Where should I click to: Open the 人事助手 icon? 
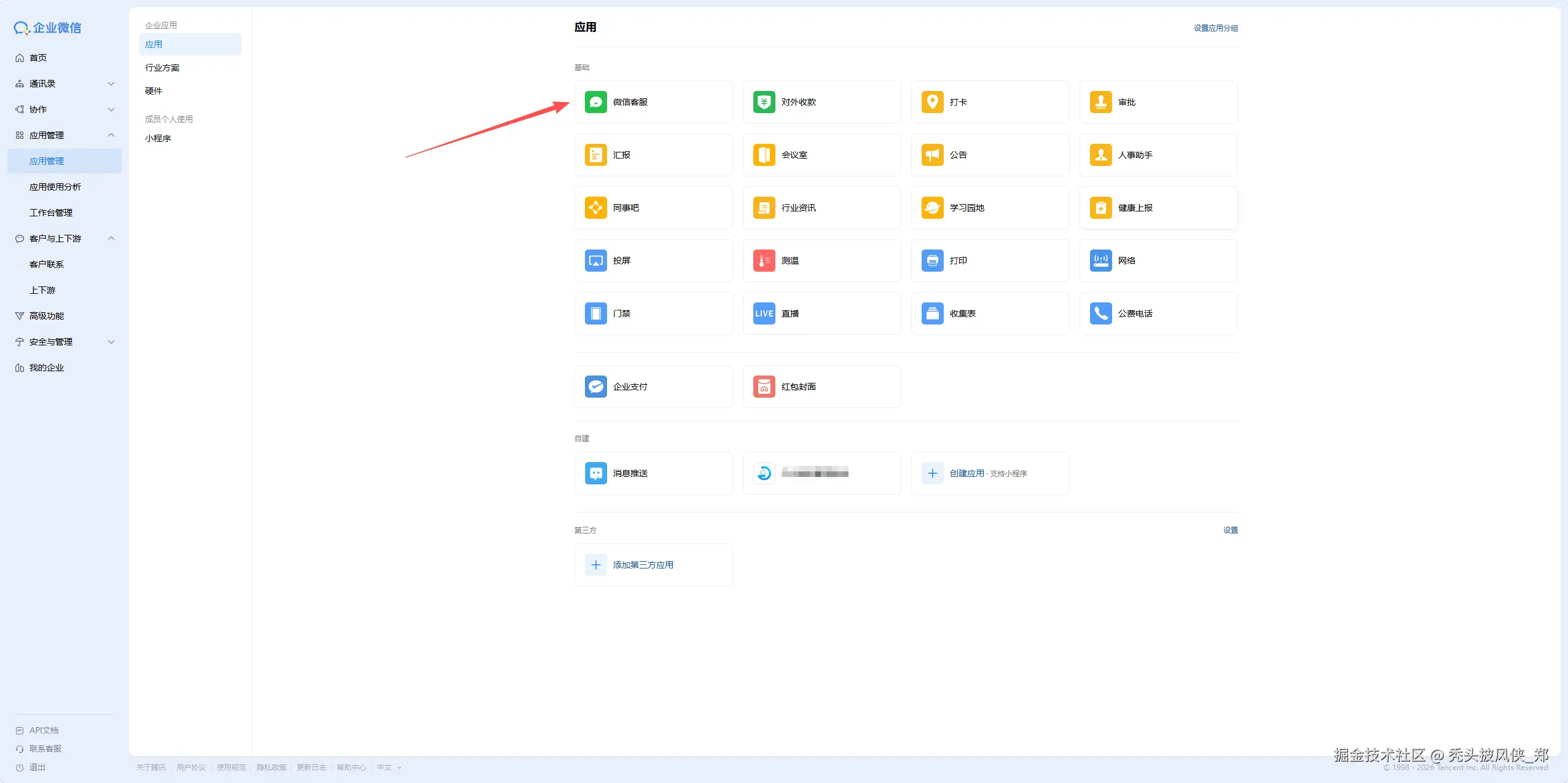click(1100, 155)
